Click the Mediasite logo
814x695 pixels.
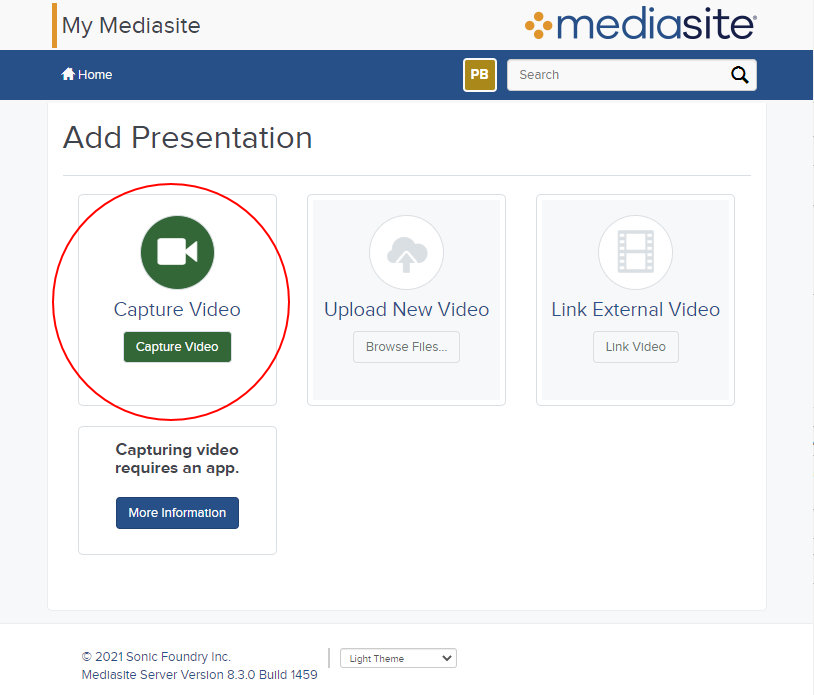[x=641, y=24]
